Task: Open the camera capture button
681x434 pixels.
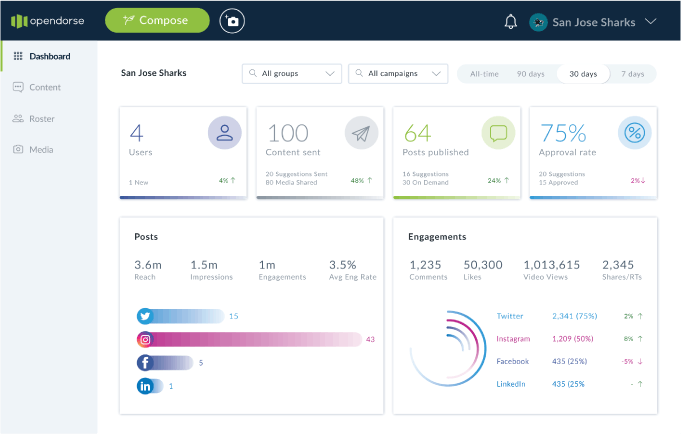Action: click(x=232, y=21)
